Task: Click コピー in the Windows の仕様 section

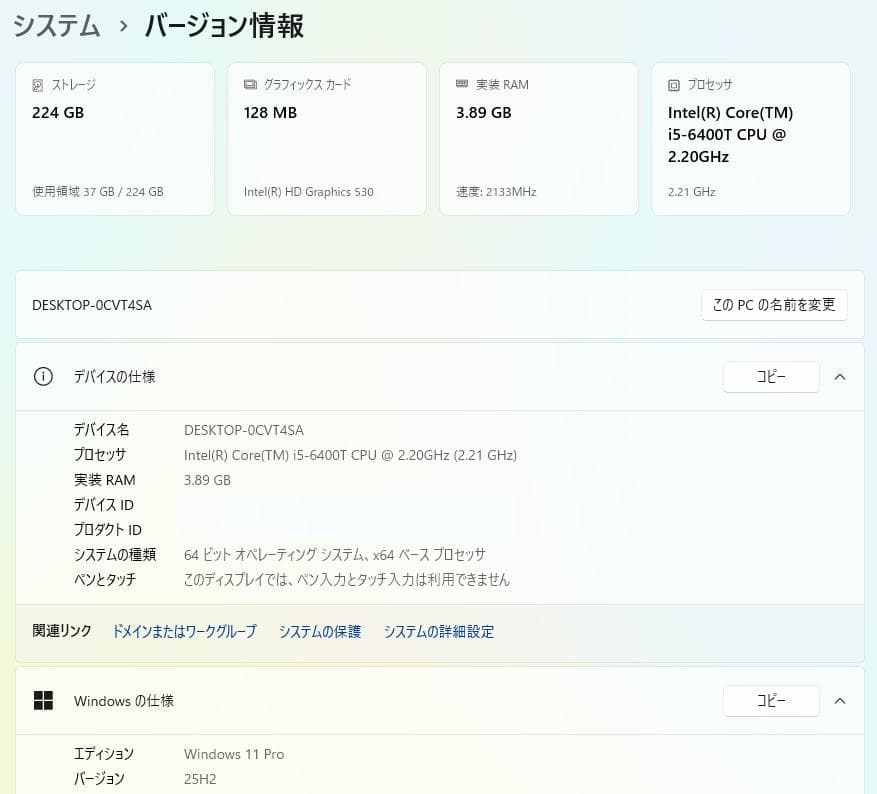Action: pyautogui.click(x=771, y=701)
